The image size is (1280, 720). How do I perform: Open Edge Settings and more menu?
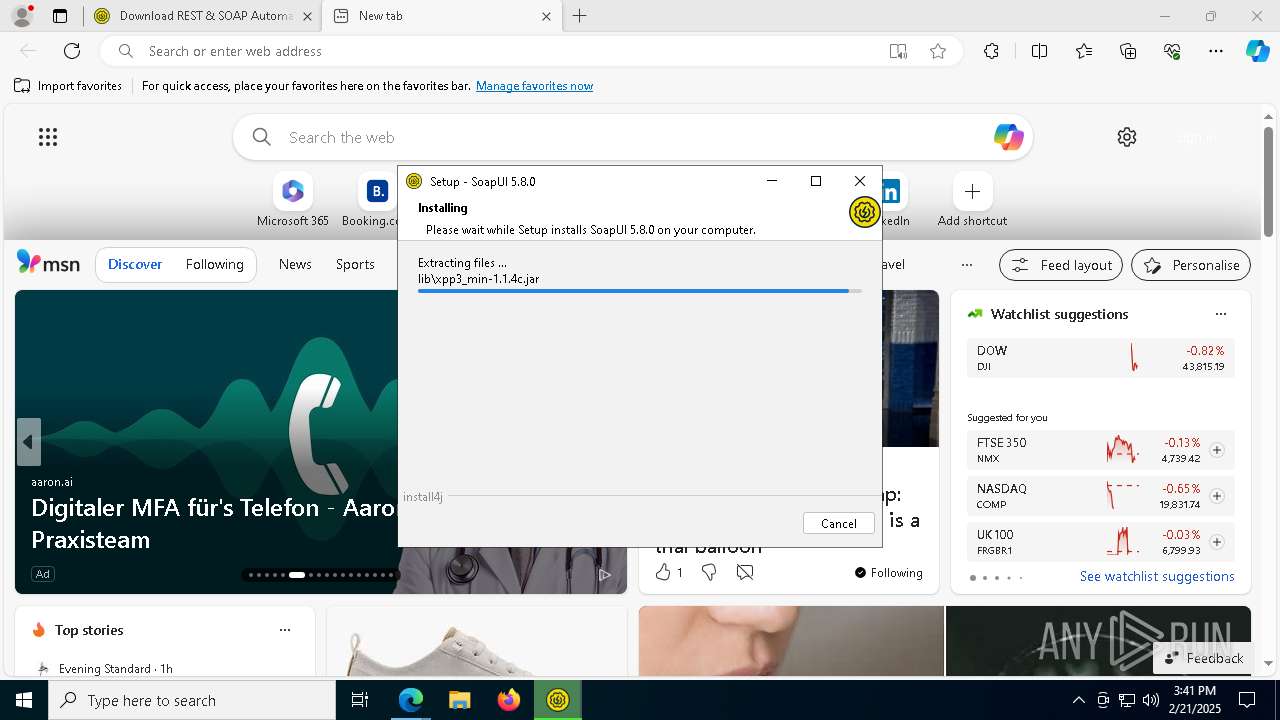pyautogui.click(x=1216, y=51)
